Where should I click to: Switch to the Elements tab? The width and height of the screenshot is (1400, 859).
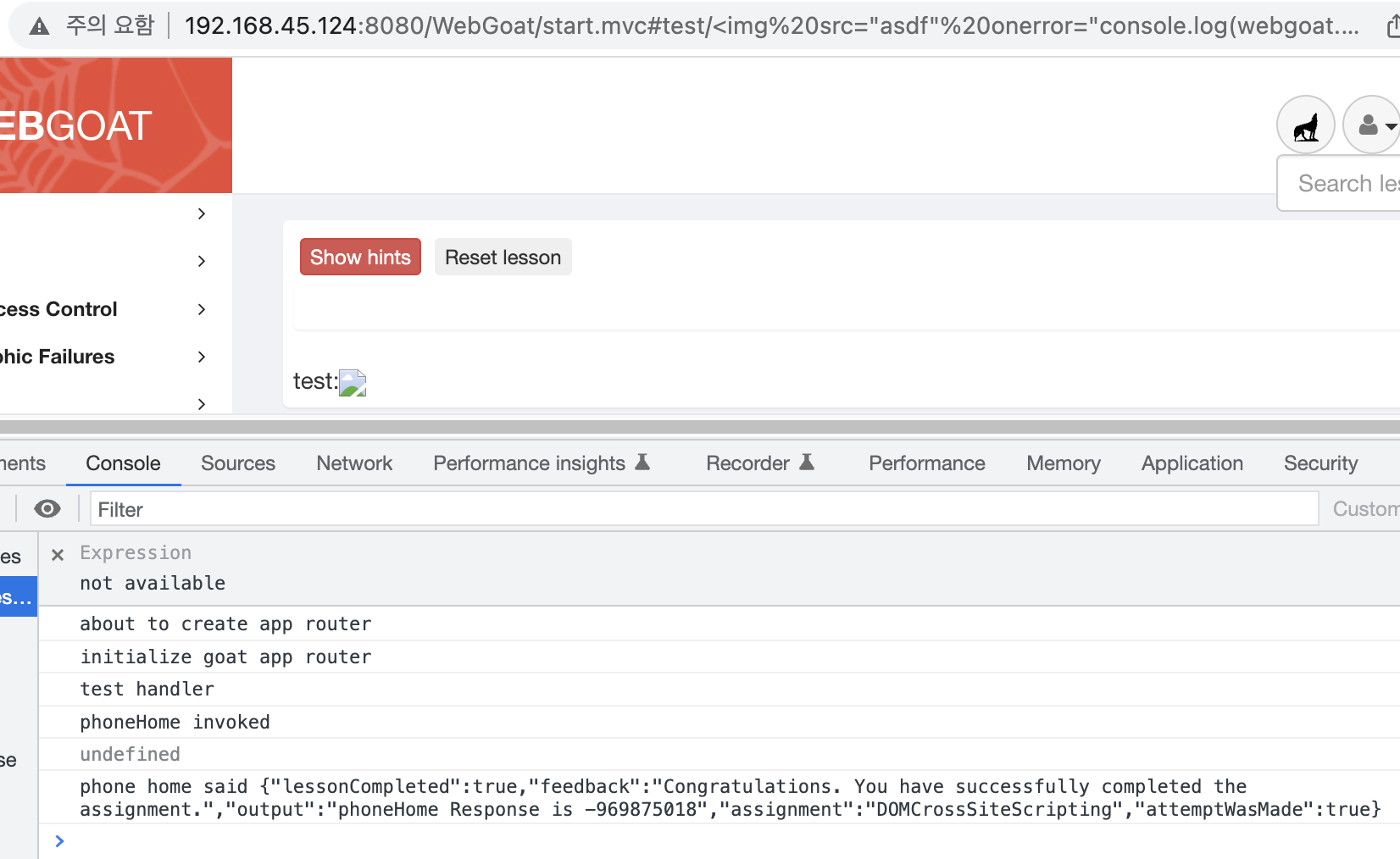23,463
